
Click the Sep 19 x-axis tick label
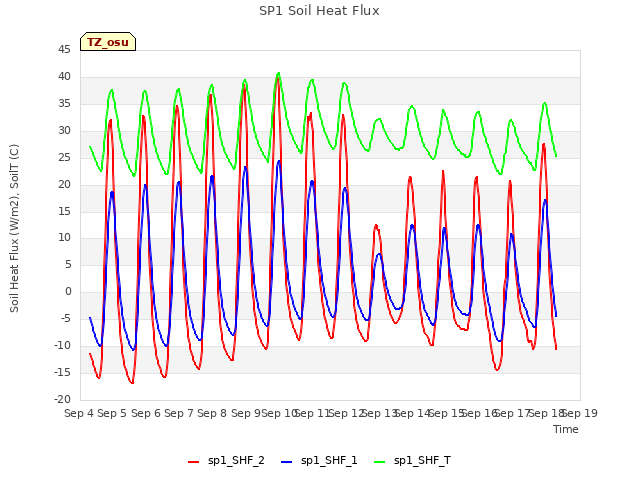pos(580,413)
